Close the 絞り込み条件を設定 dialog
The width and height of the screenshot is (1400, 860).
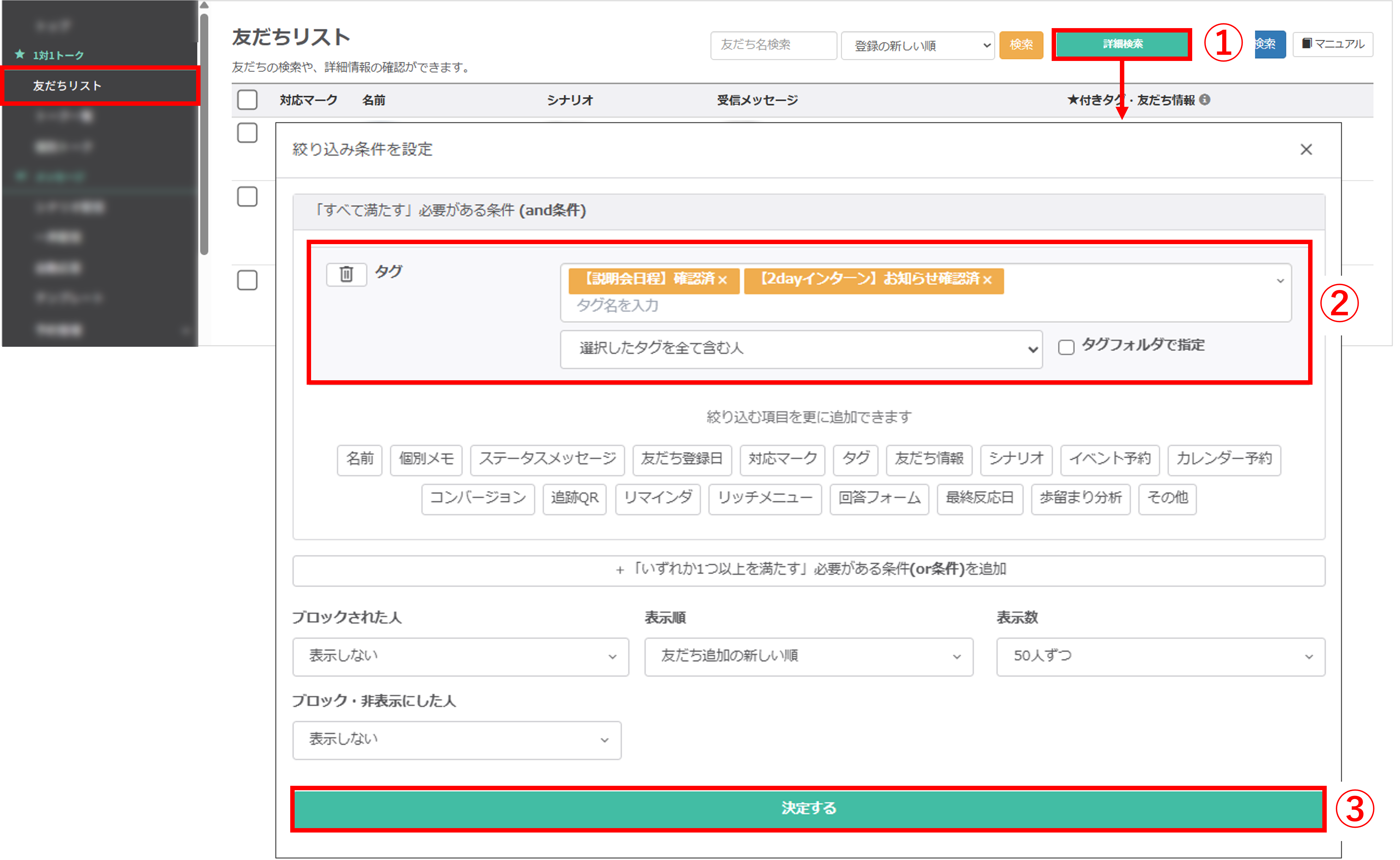click(1306, 150)
